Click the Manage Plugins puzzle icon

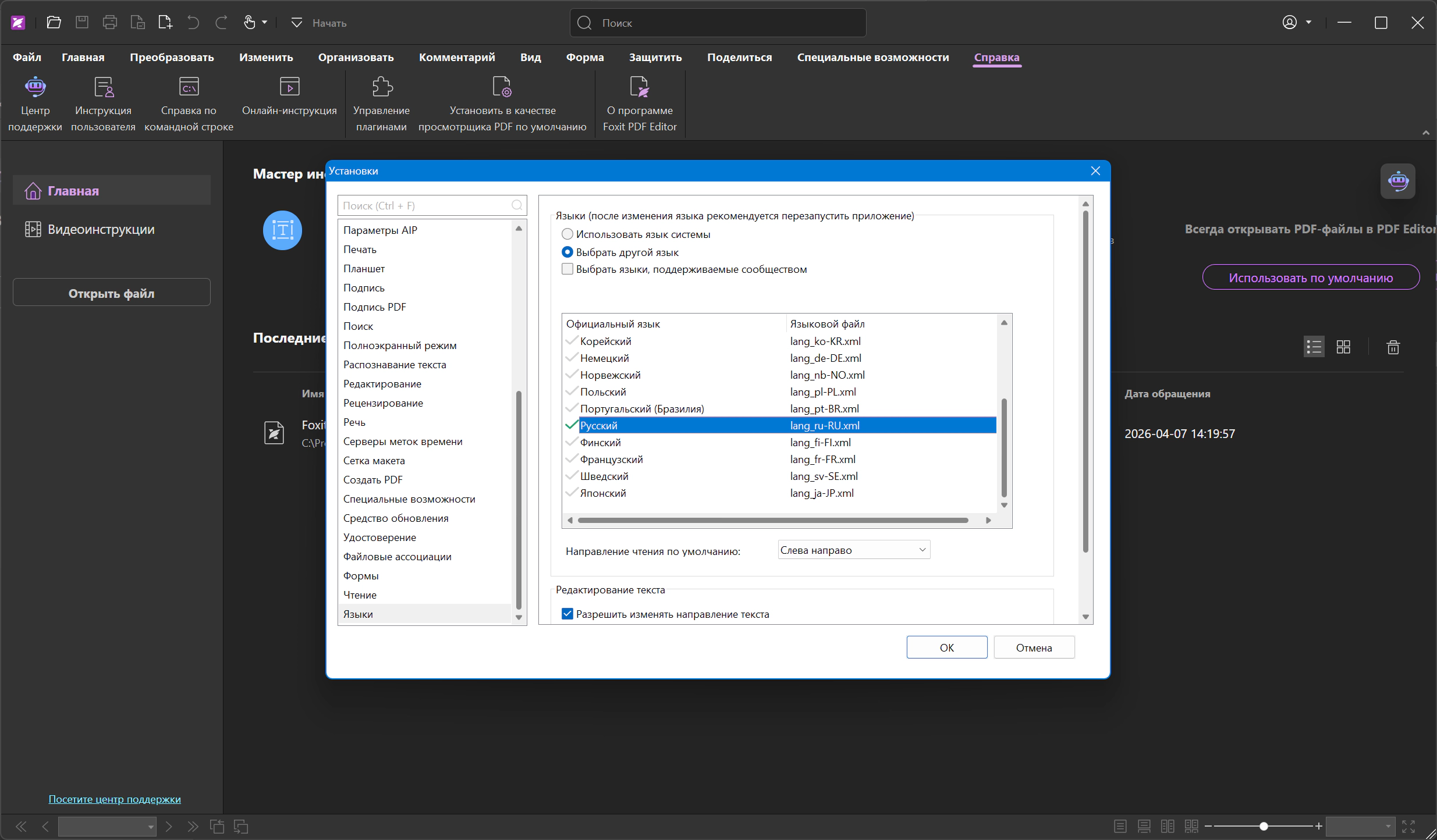point(382,87)
